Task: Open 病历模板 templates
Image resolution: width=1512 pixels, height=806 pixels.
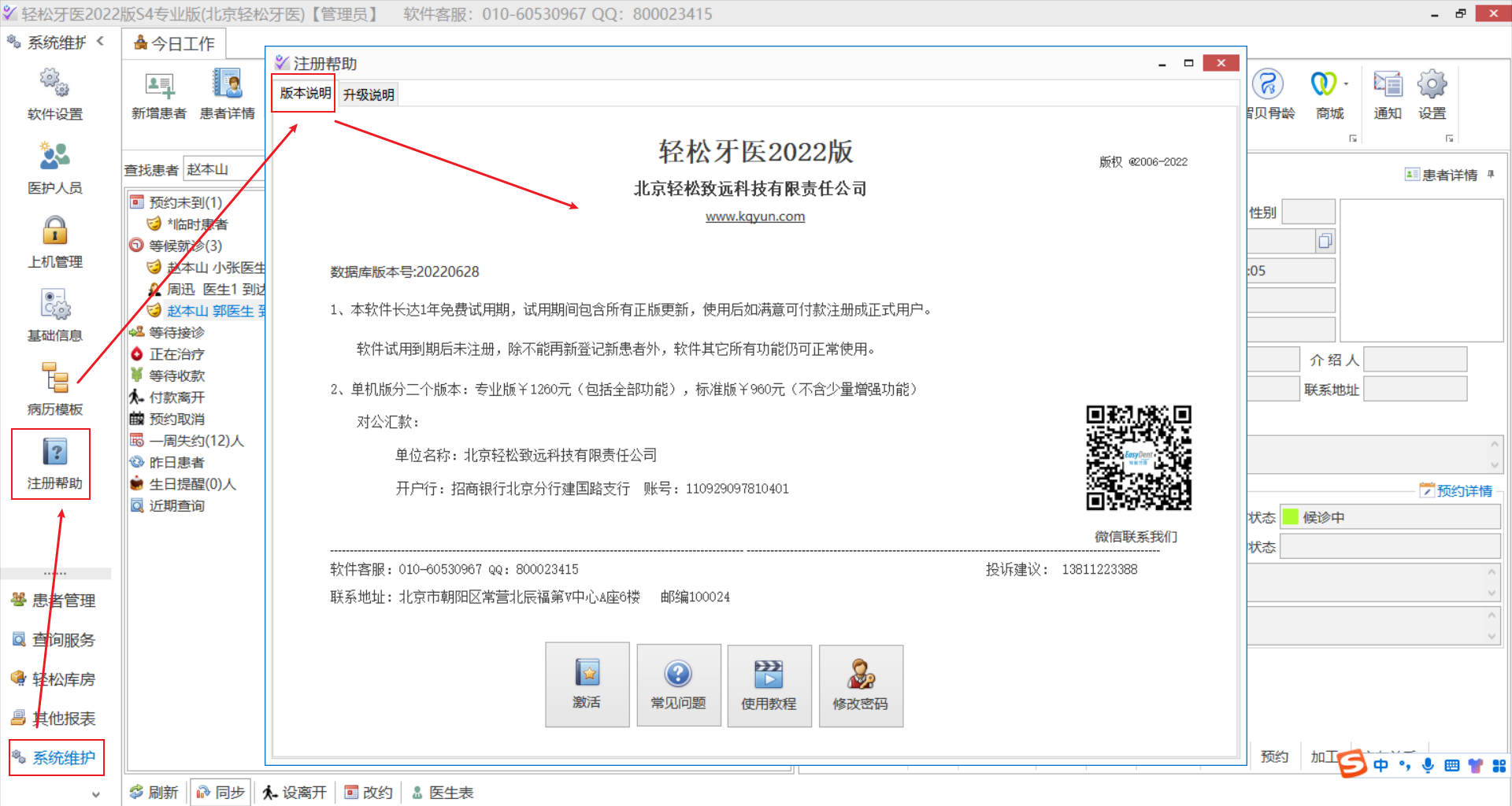Action: point(54,390)
